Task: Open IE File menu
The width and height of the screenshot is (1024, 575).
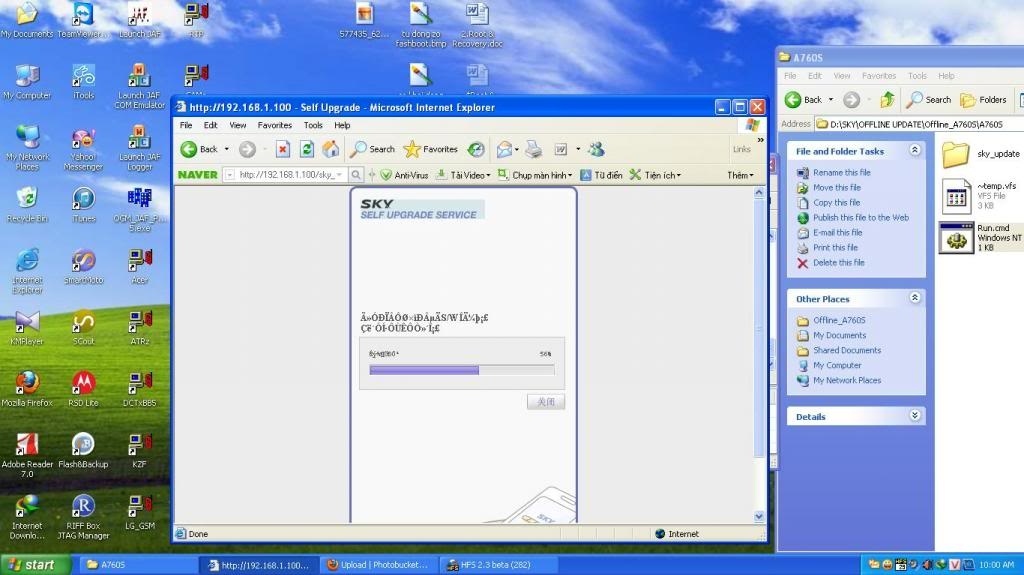Action: [x=186, y=125]
